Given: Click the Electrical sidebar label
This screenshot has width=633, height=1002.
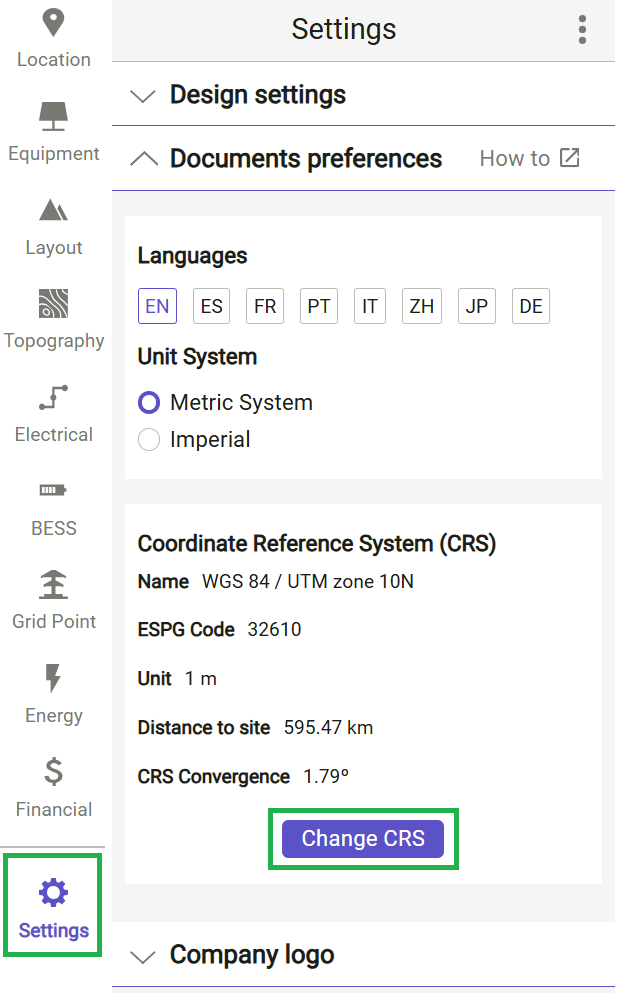Looking at the screenshot, I should (x=54, y=435).
